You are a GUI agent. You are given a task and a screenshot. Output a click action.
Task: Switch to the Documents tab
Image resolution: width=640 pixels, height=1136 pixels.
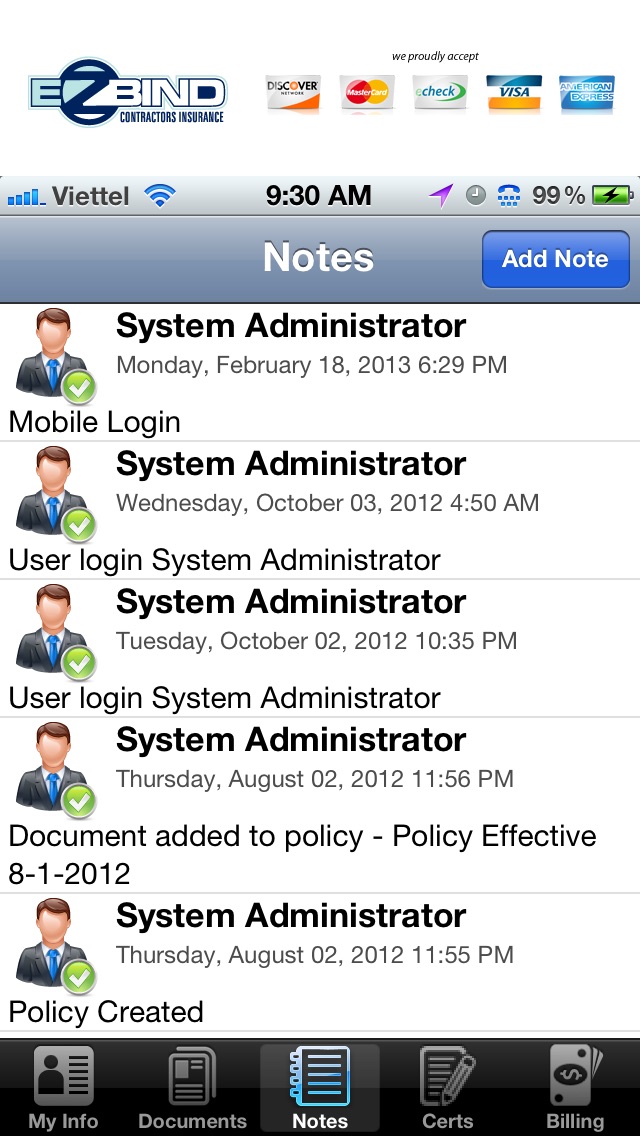point(192,1088)
